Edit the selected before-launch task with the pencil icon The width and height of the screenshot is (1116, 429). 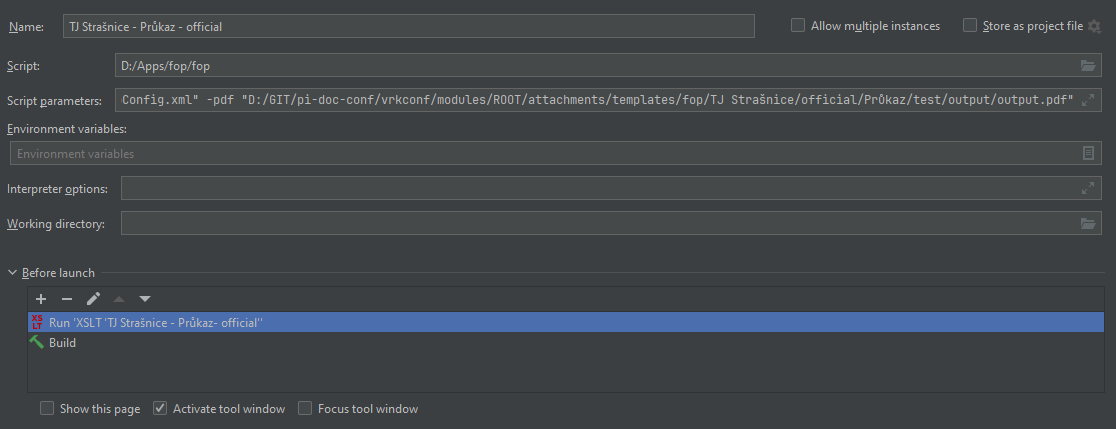click(x=93, y=299)
